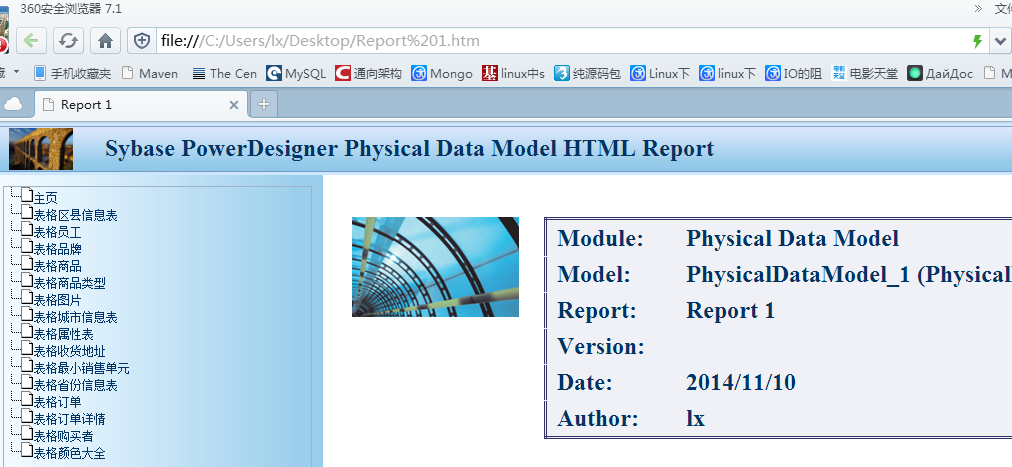1012x467 pixels.
Task: Open 表格订单 tree node
Action: coord(57,402)
